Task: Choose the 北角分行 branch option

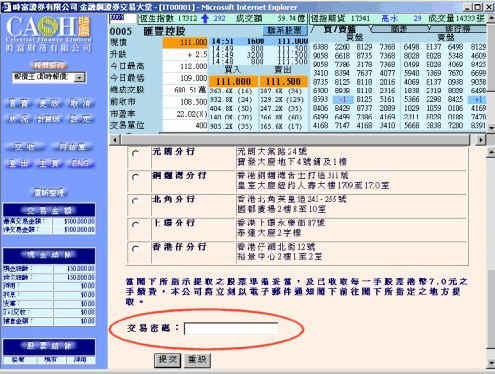Action: tap(136, 201)
